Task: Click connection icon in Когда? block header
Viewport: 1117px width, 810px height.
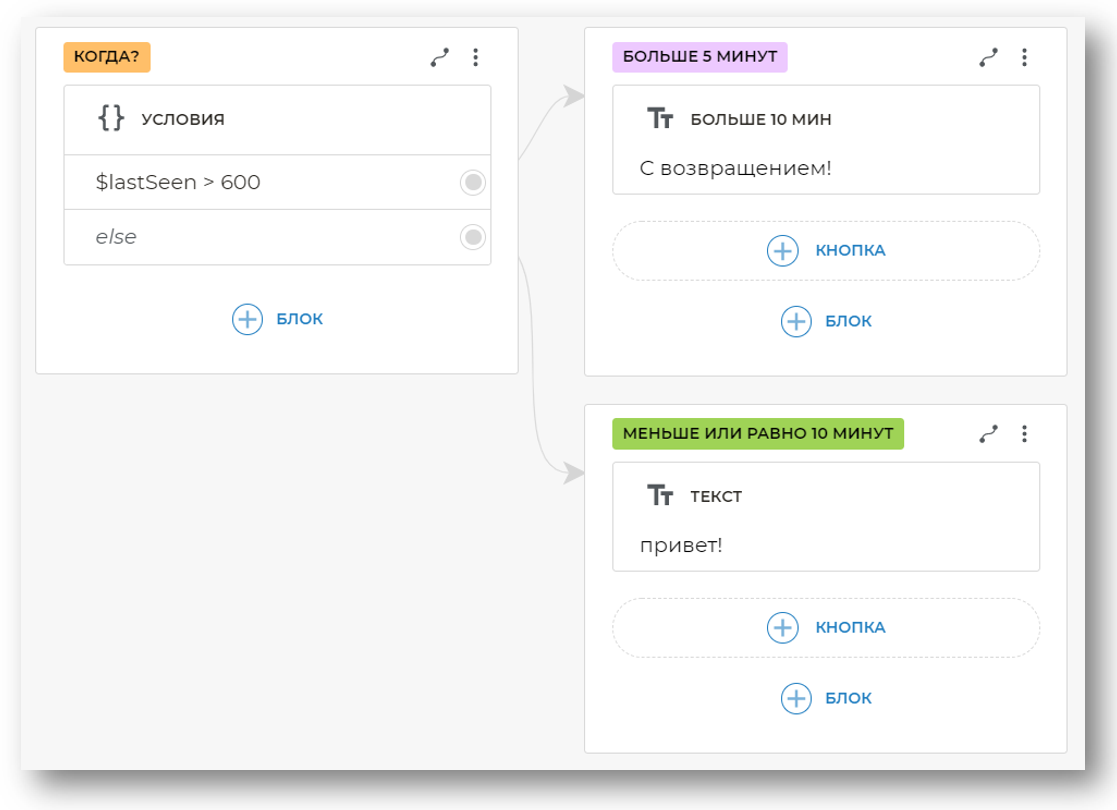Action: tap(440, 58)
